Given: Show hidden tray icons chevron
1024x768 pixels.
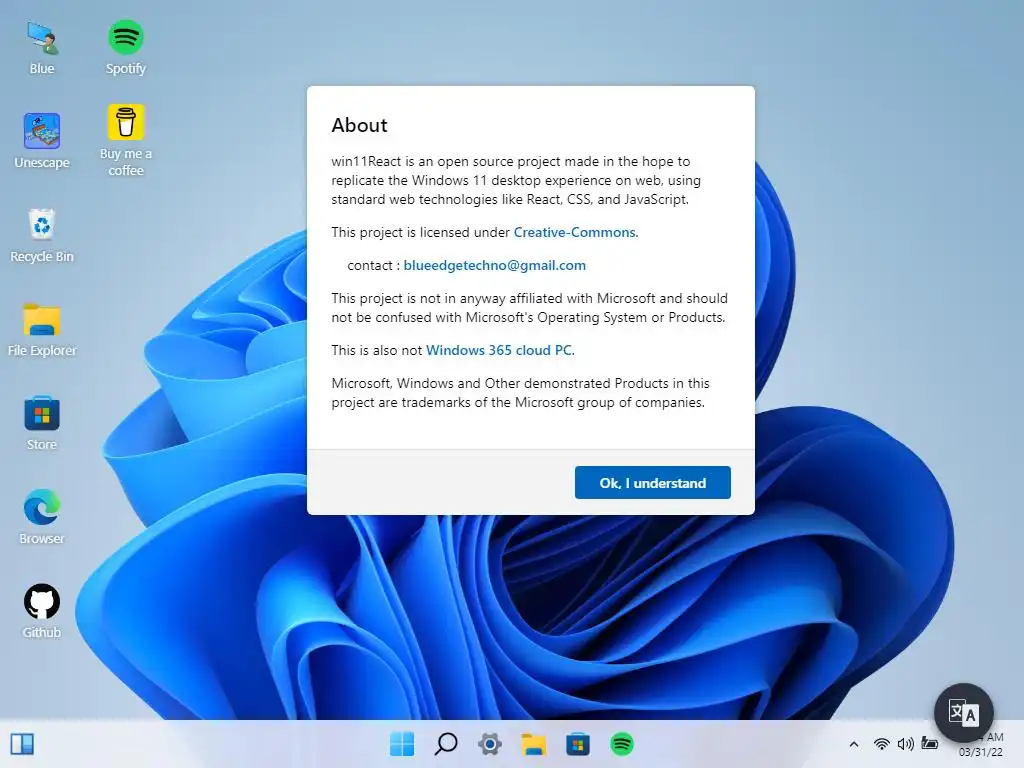Looking at the screenshot, I should pos(854,744).
